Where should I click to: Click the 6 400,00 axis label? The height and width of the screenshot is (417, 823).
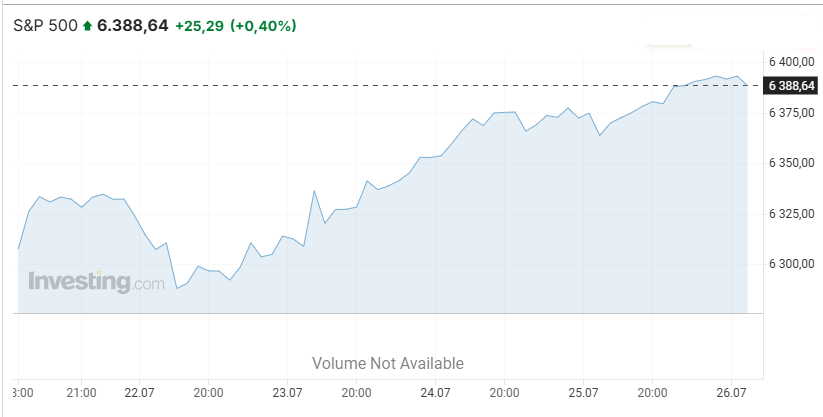click(792, 62)
